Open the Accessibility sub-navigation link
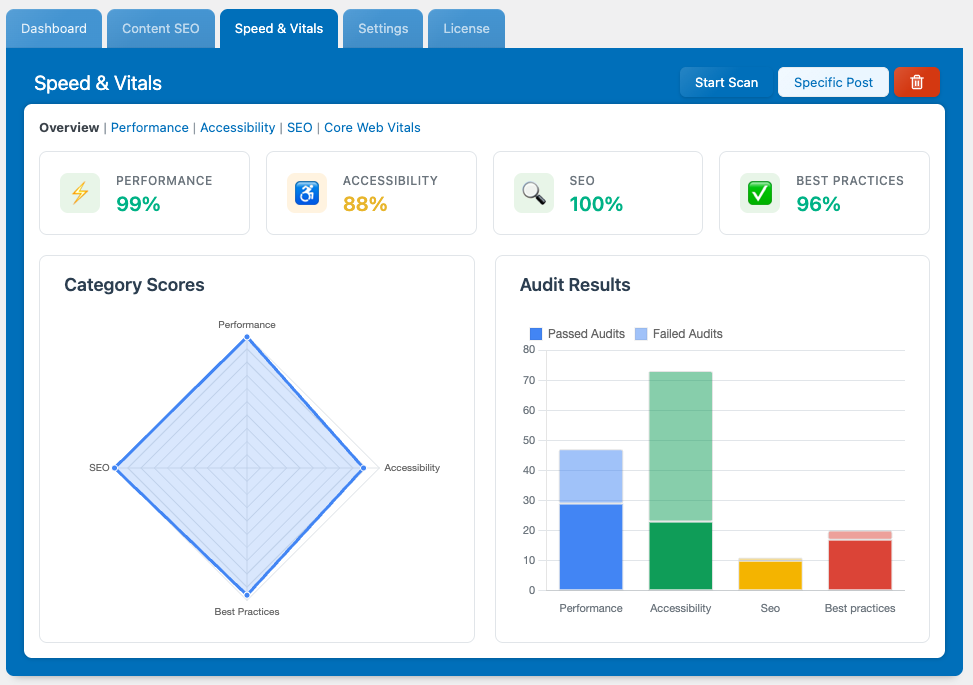Screen dimensions: 973x685 coord(237,128)
